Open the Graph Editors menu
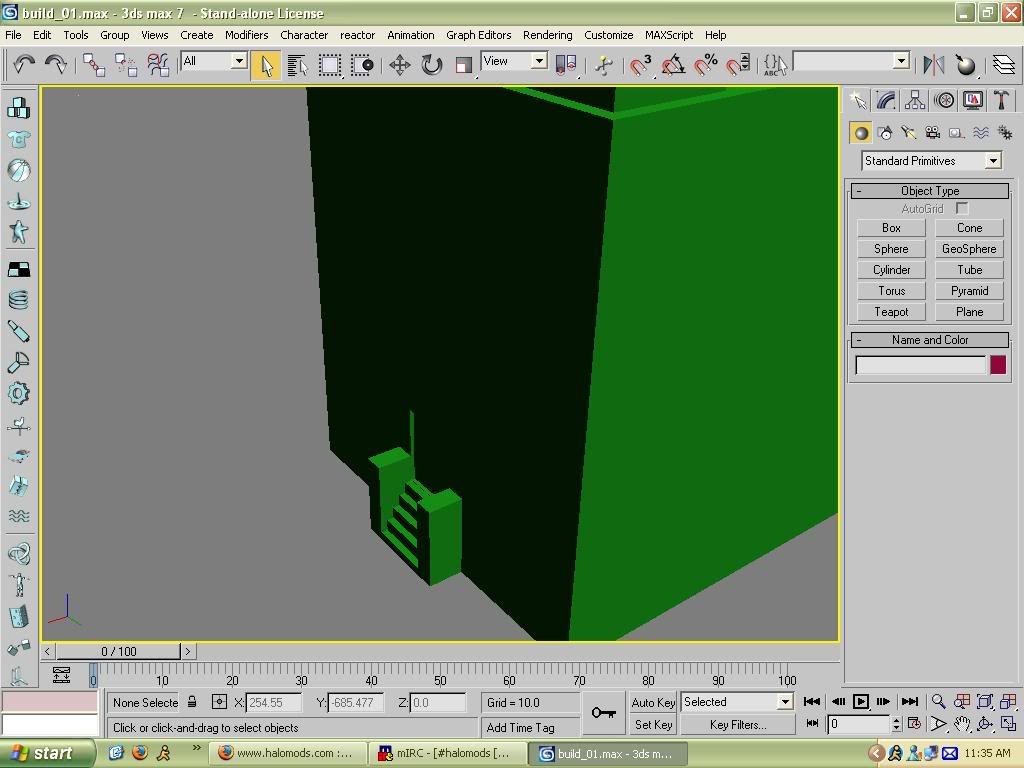This screenshot has height=768, width=1024. coord(478,35)
